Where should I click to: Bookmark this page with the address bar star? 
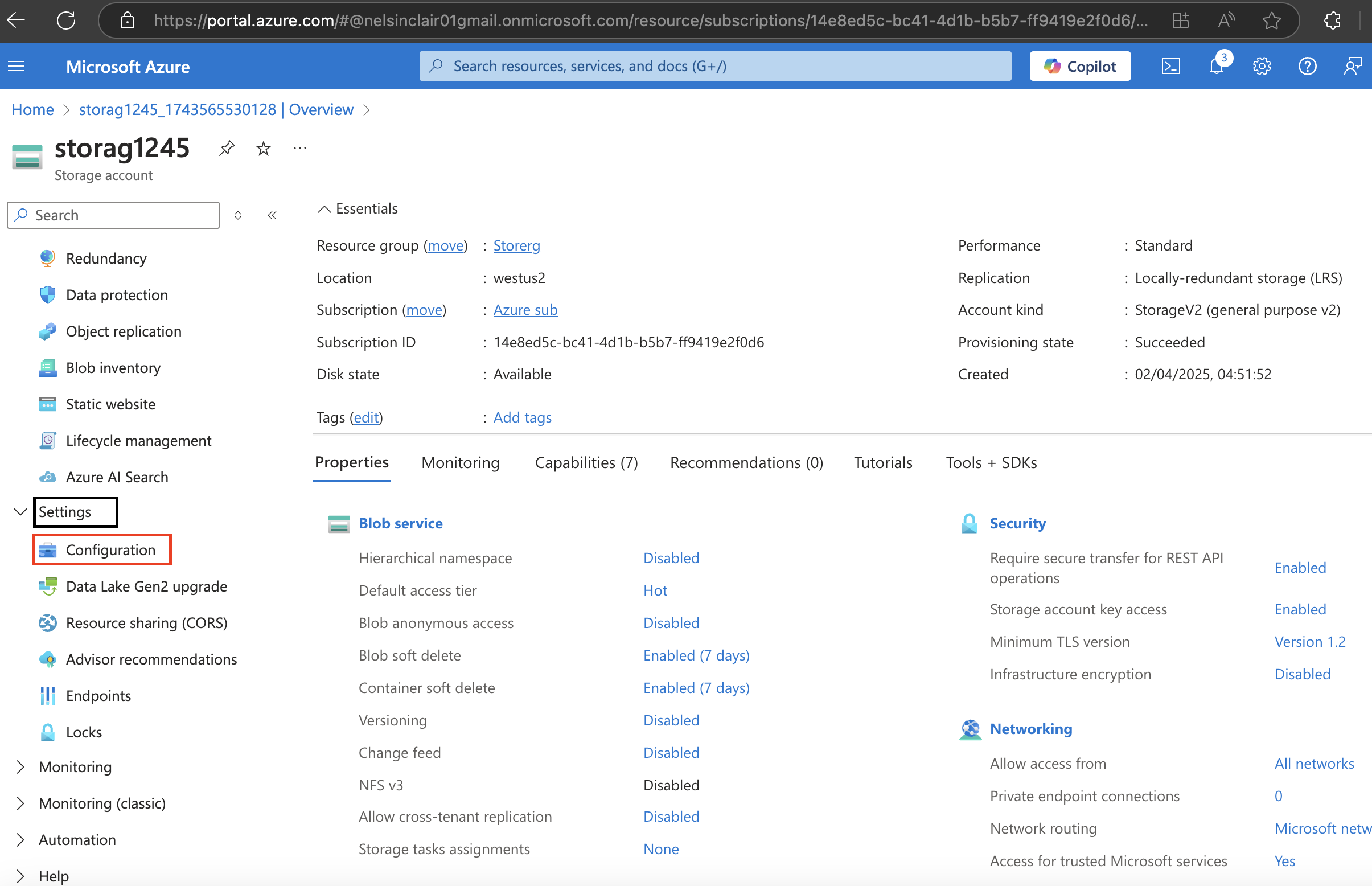coord(1271,20)
